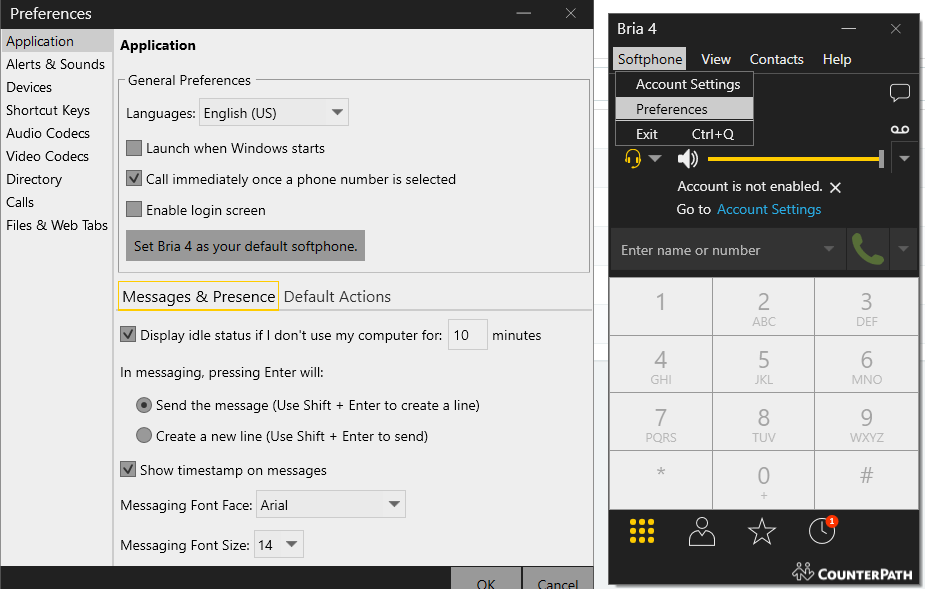Toggle 'Launch when Windows starts' checkbox

coord(134,148)
